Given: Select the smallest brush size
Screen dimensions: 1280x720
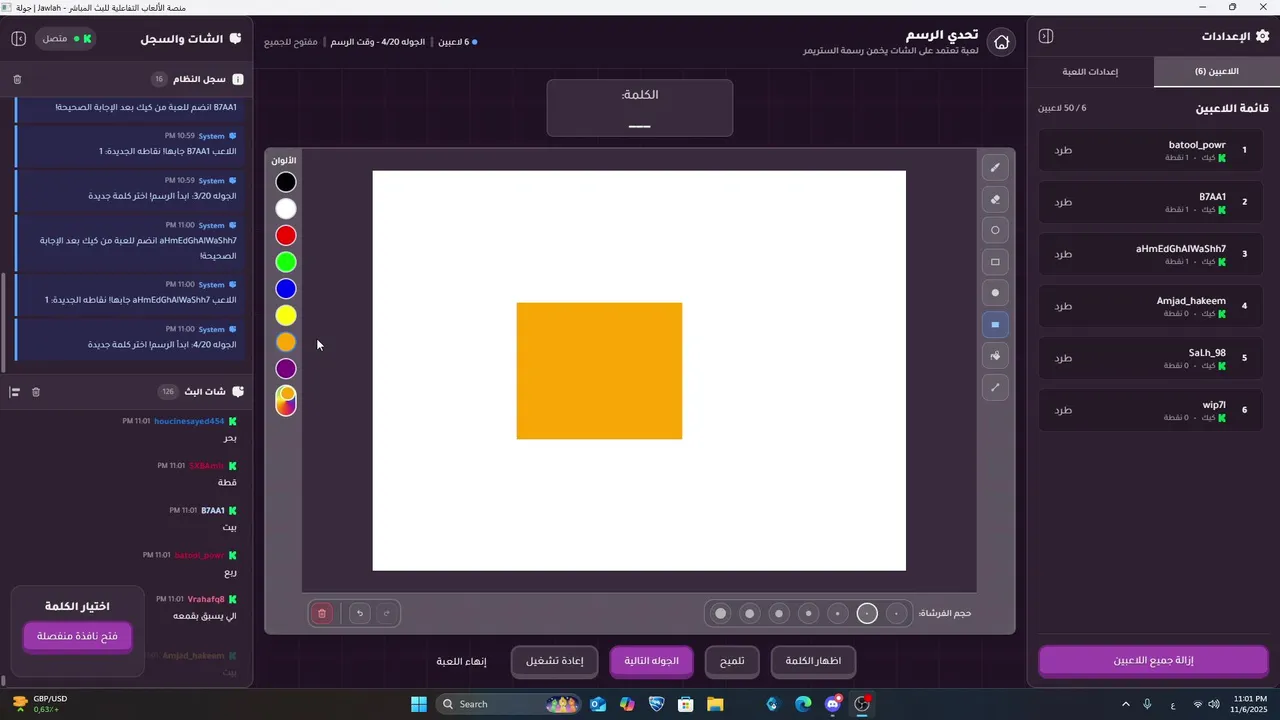Looking at the screenshot, I should coord(897,613).
